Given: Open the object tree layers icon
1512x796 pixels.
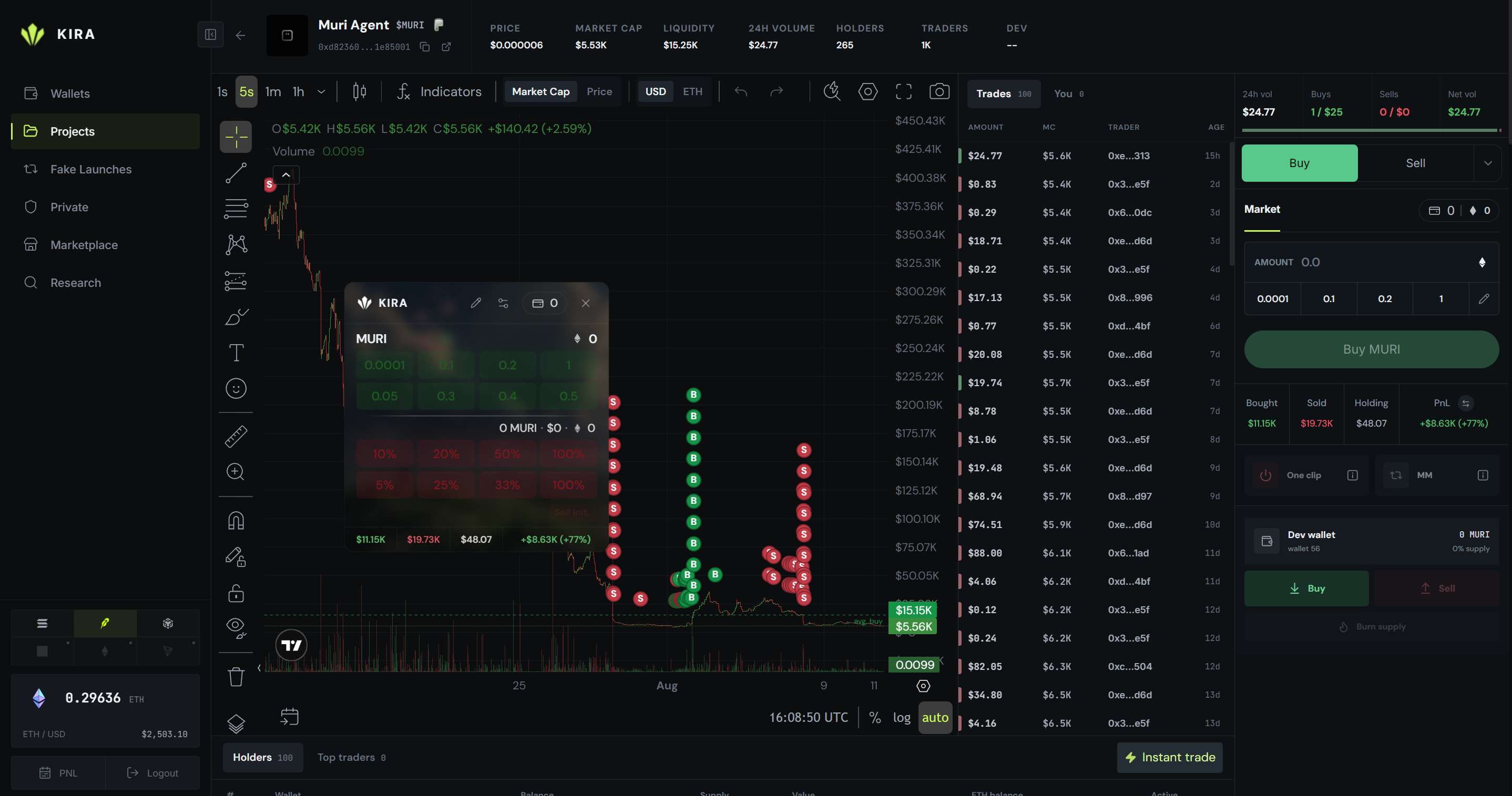Looking at the screenshot, I should pyautogui.click(x=236, y=724).
